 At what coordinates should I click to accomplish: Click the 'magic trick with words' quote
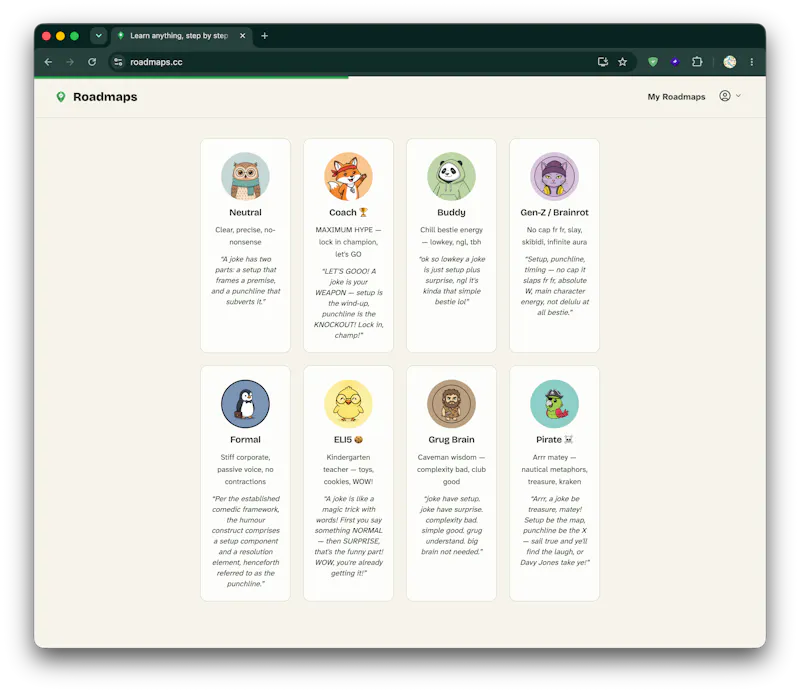(x=348, y=536)
